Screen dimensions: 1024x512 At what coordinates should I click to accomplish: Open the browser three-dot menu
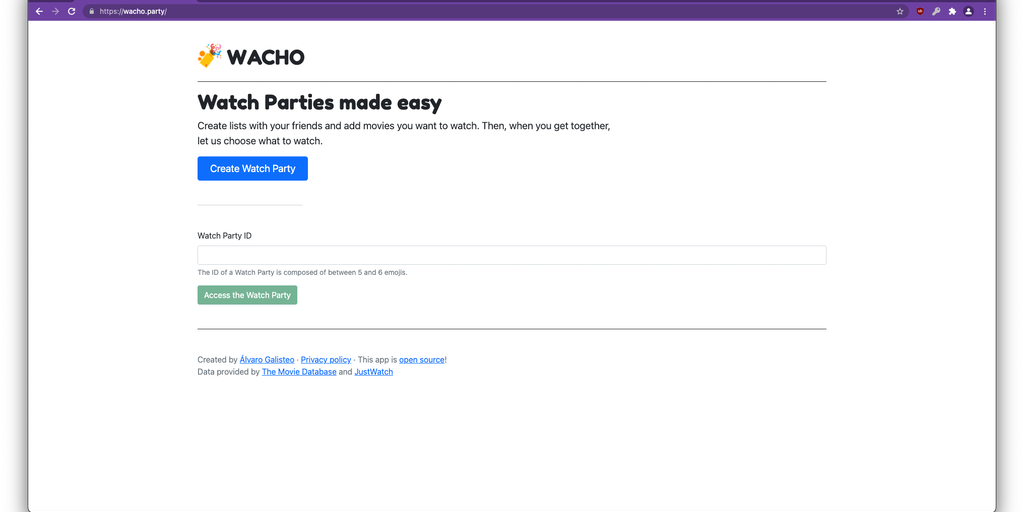point(984,11)
